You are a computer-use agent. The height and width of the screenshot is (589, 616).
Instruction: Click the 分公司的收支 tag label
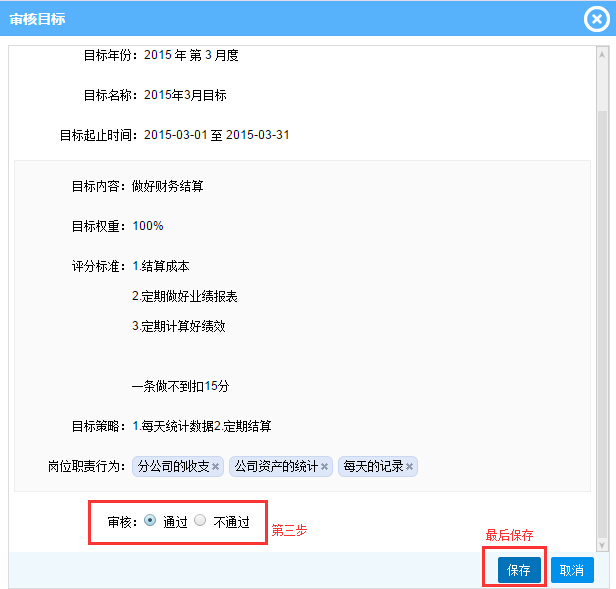tap(173, 467)
